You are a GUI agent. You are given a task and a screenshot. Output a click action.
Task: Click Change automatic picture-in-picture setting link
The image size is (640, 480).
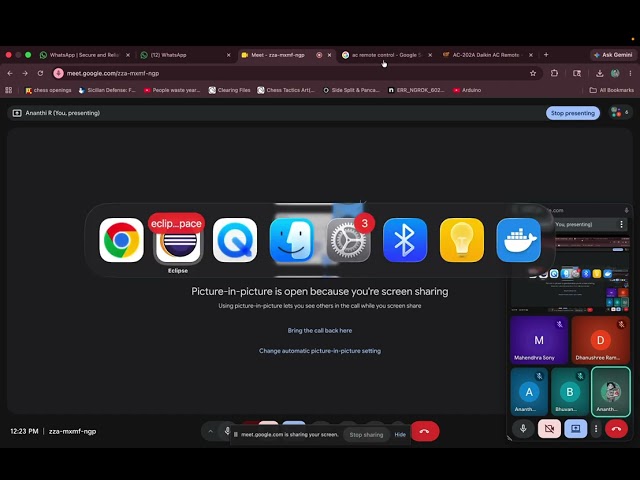[x=320, y=351]
